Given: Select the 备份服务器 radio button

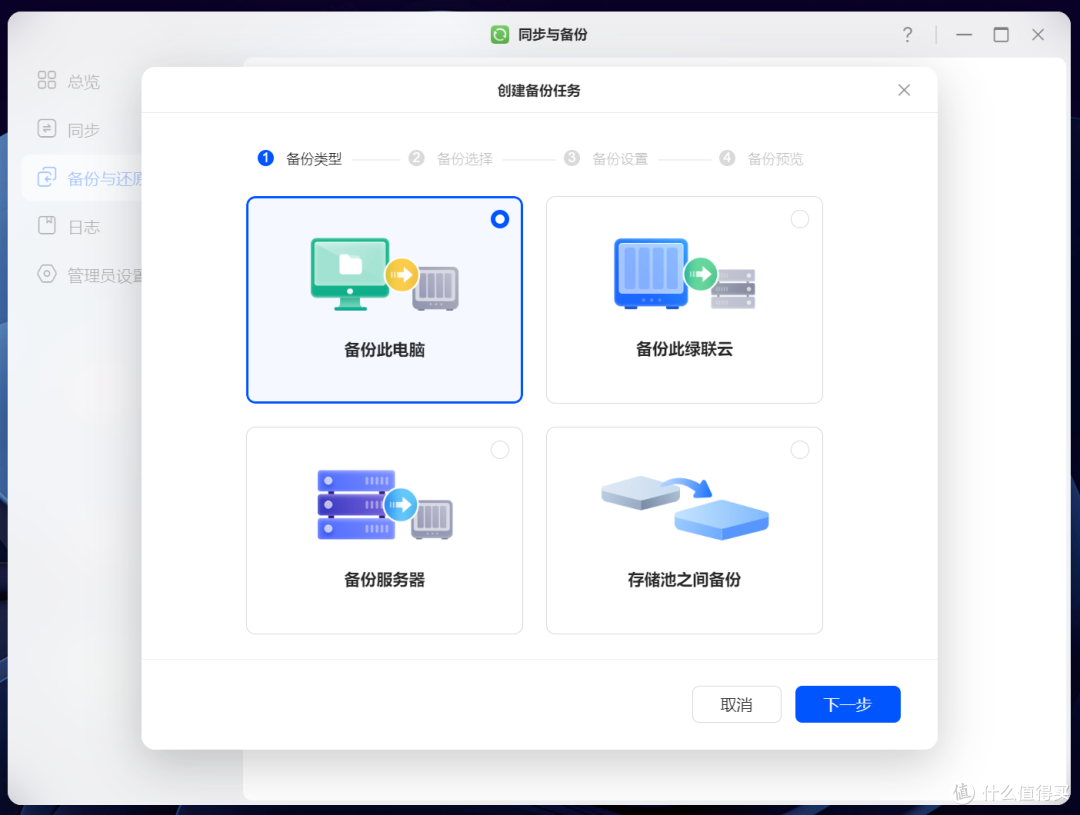Looking at the screenshot, I should 500,450.
